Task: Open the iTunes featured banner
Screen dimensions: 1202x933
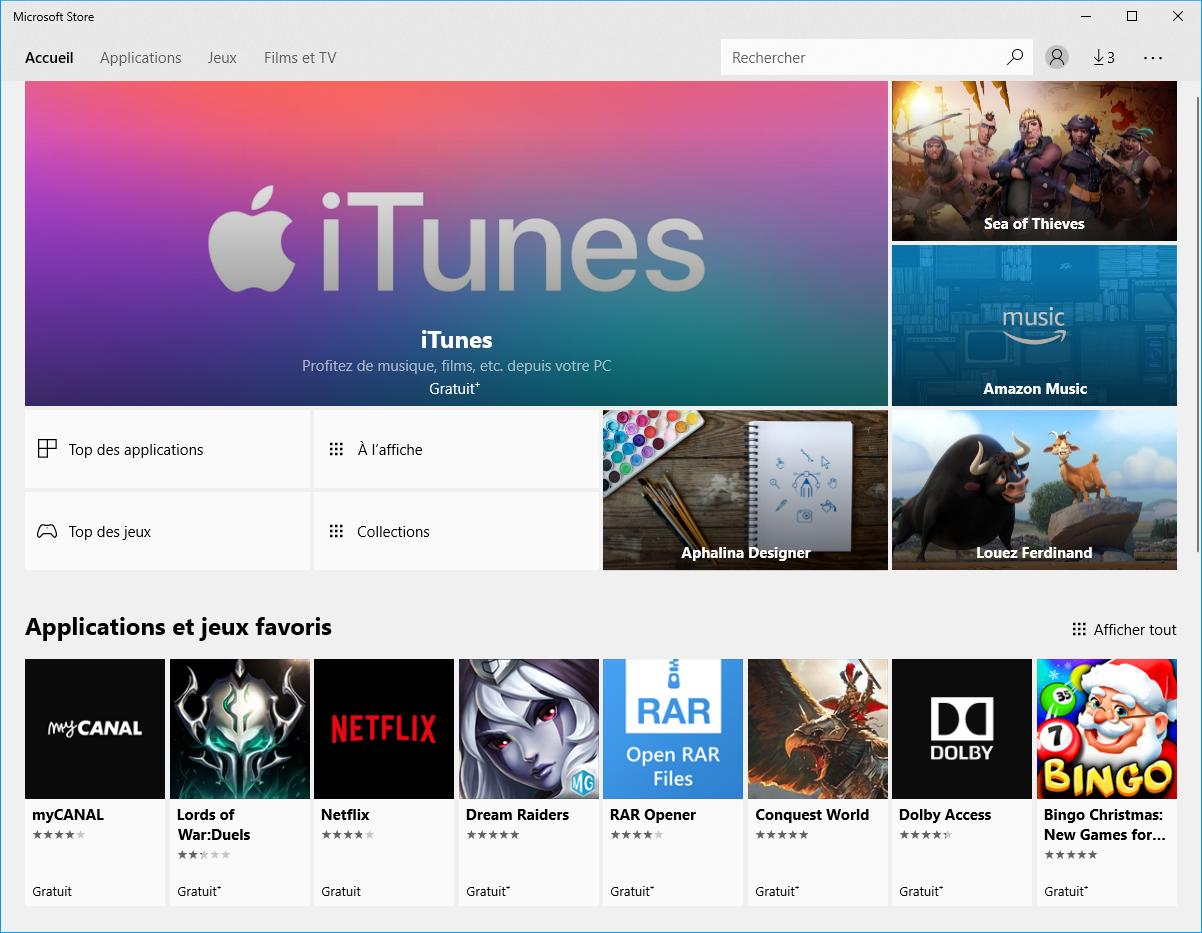Action: 456,243
